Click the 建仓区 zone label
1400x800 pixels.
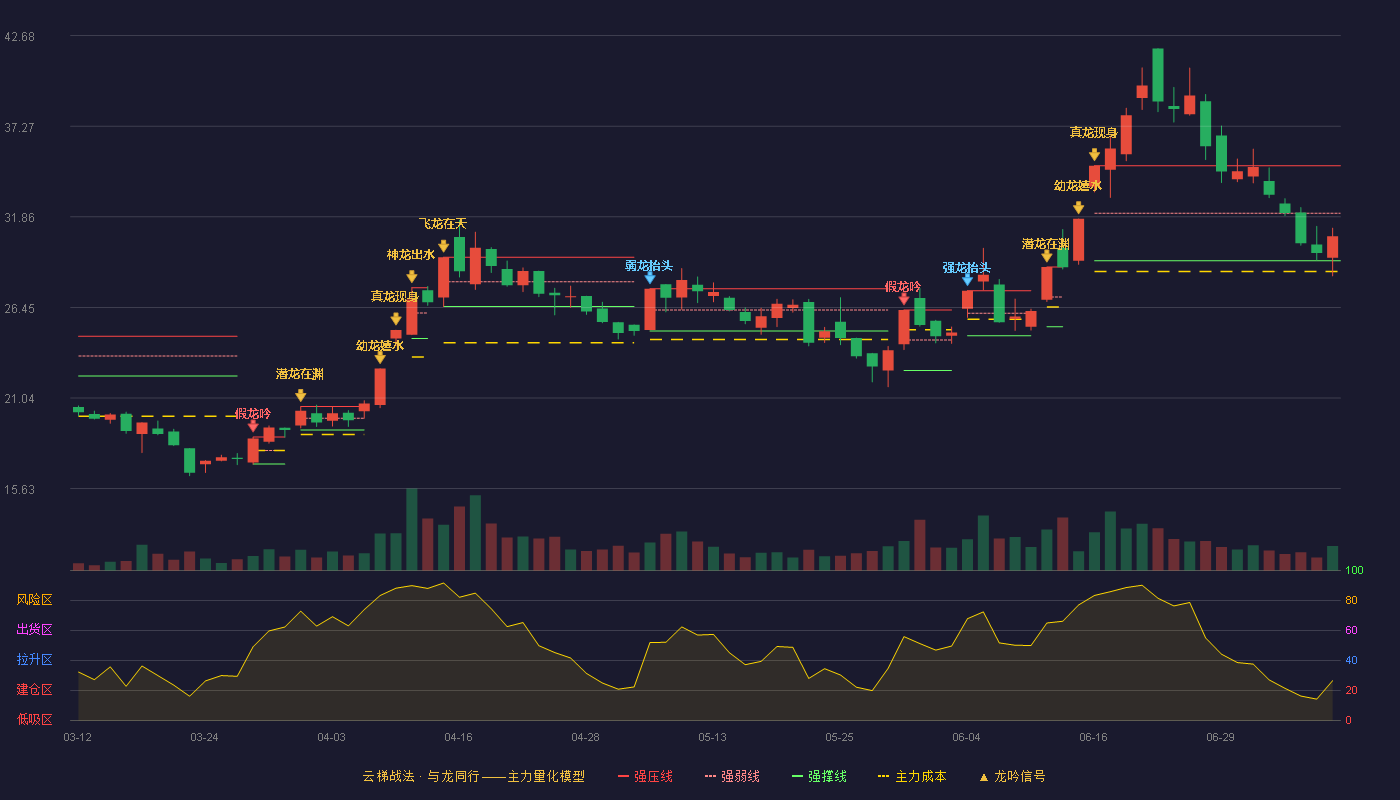[34, 690]
